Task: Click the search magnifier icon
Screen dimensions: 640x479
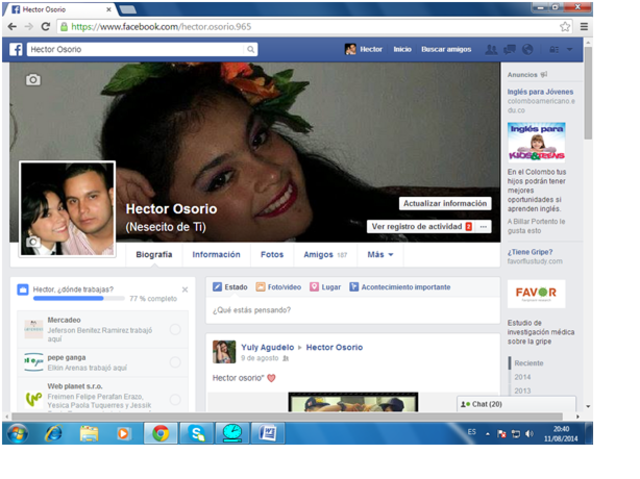Action: pyautogui.click(x=251, y=49)
